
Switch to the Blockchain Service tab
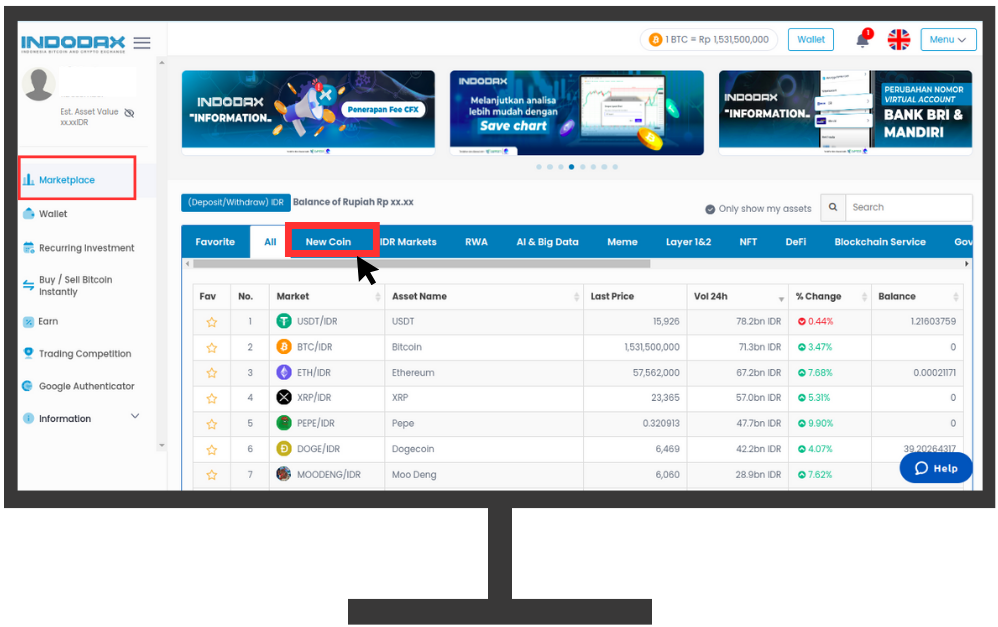(x=880, y=242)
